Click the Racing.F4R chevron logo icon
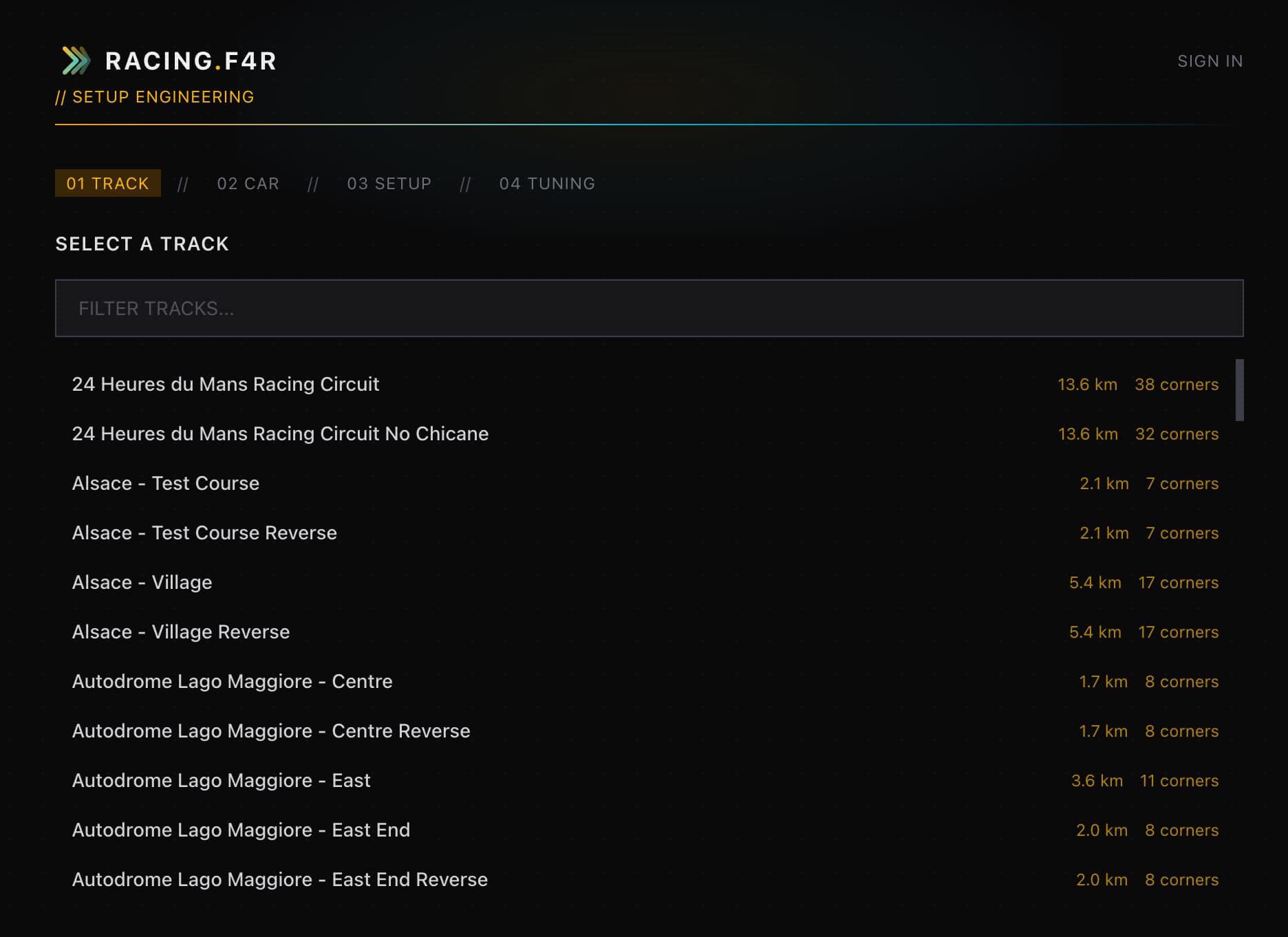Viewport: 1288px width, 937px height. [76, 61]
